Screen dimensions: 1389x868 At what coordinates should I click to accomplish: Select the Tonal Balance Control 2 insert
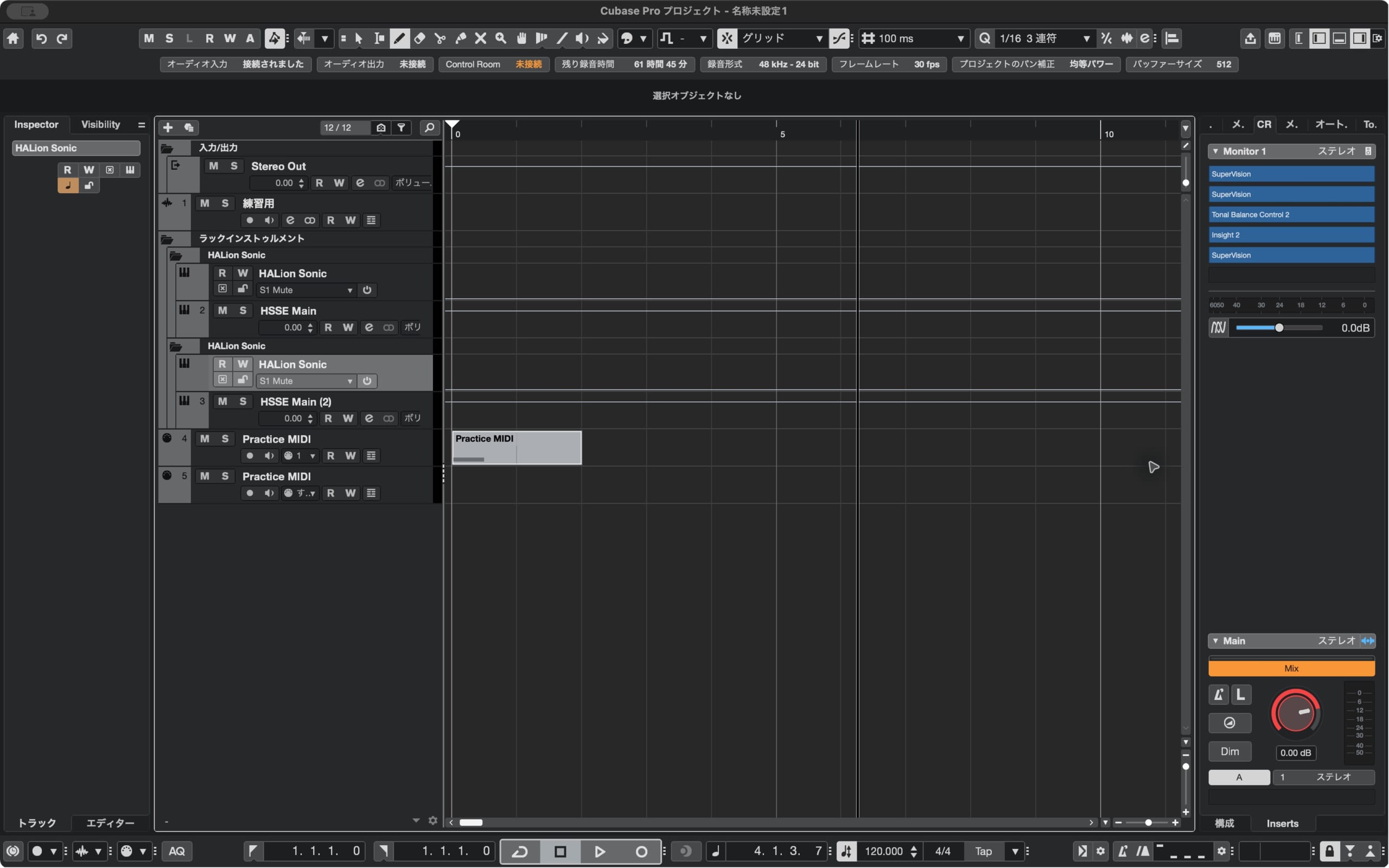pos(1291,215)
